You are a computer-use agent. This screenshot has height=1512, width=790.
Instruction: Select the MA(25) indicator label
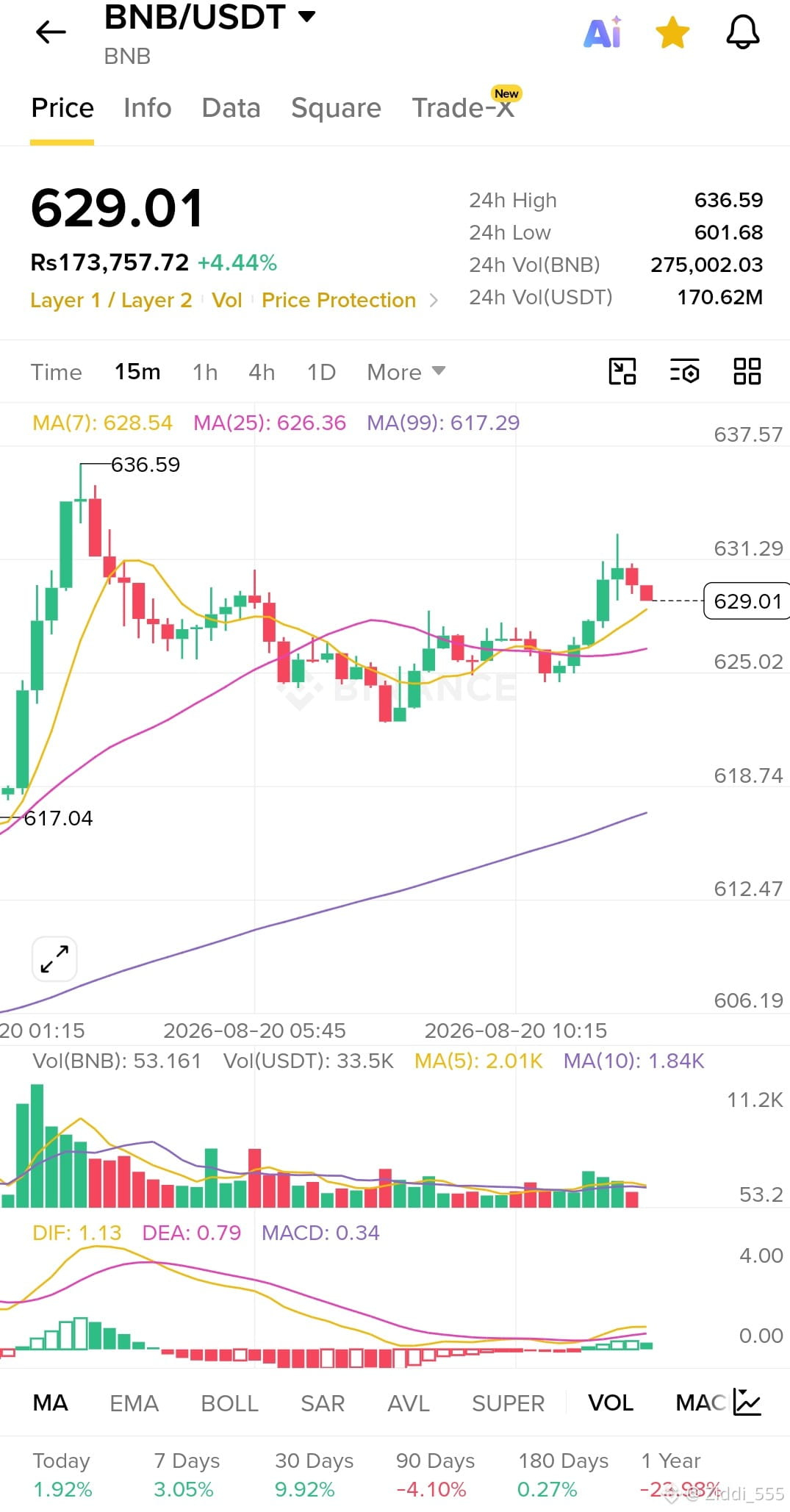click(269, 423)
